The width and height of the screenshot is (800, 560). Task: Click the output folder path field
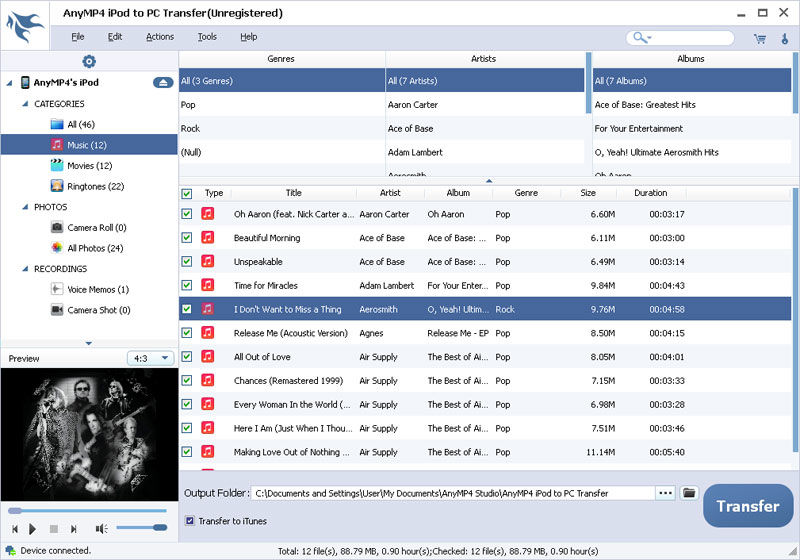click(x=453, y=493)
